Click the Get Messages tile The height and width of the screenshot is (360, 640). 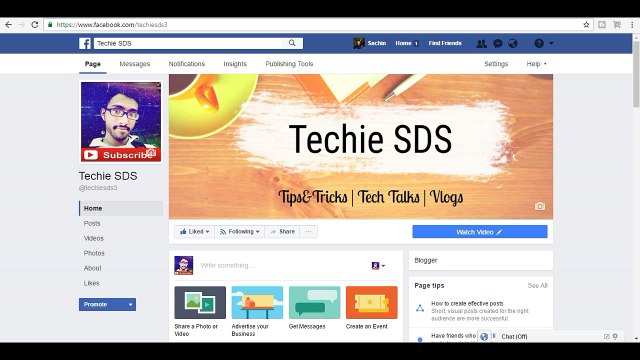tap(314, 308)
